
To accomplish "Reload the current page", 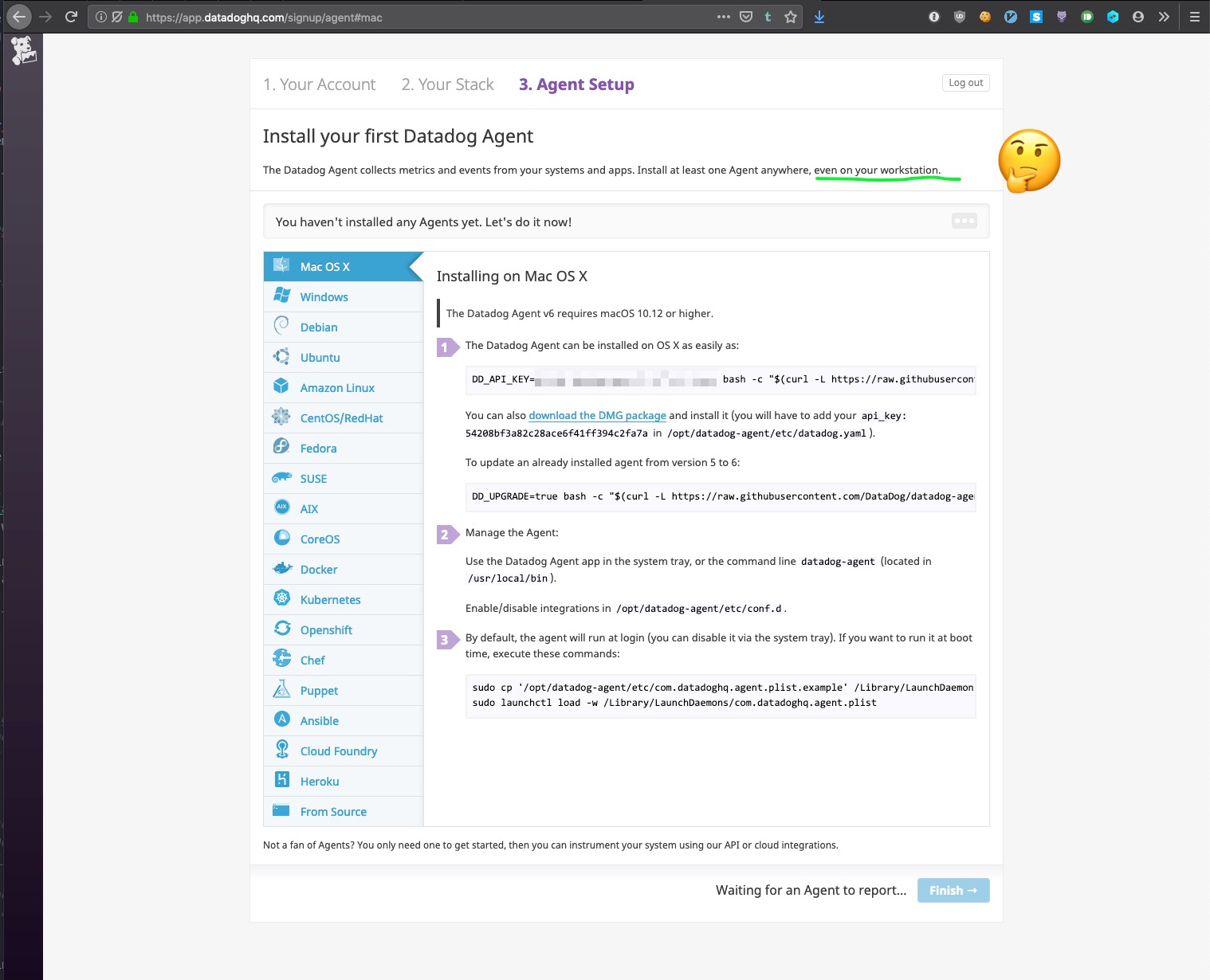I will [x=71, y=17].
